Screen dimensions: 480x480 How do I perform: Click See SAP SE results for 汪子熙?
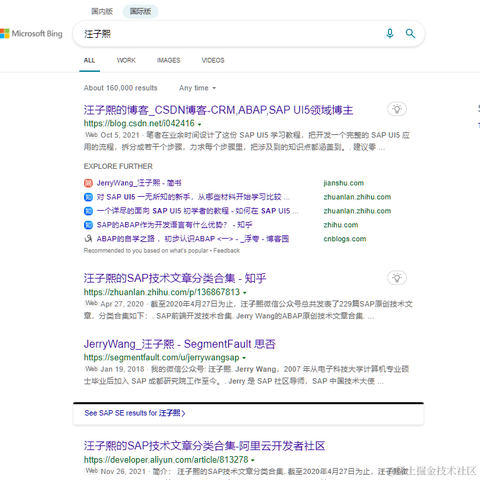135,413
